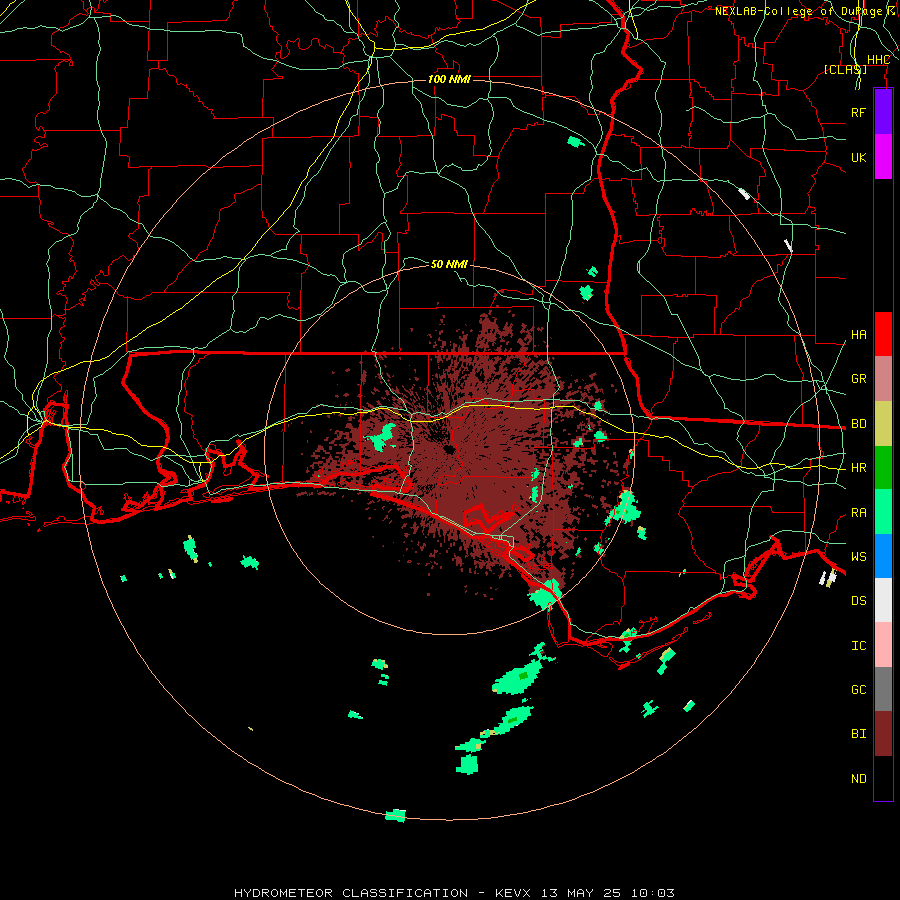Click the GR legend label
The image size is (900, 900).
858,379
